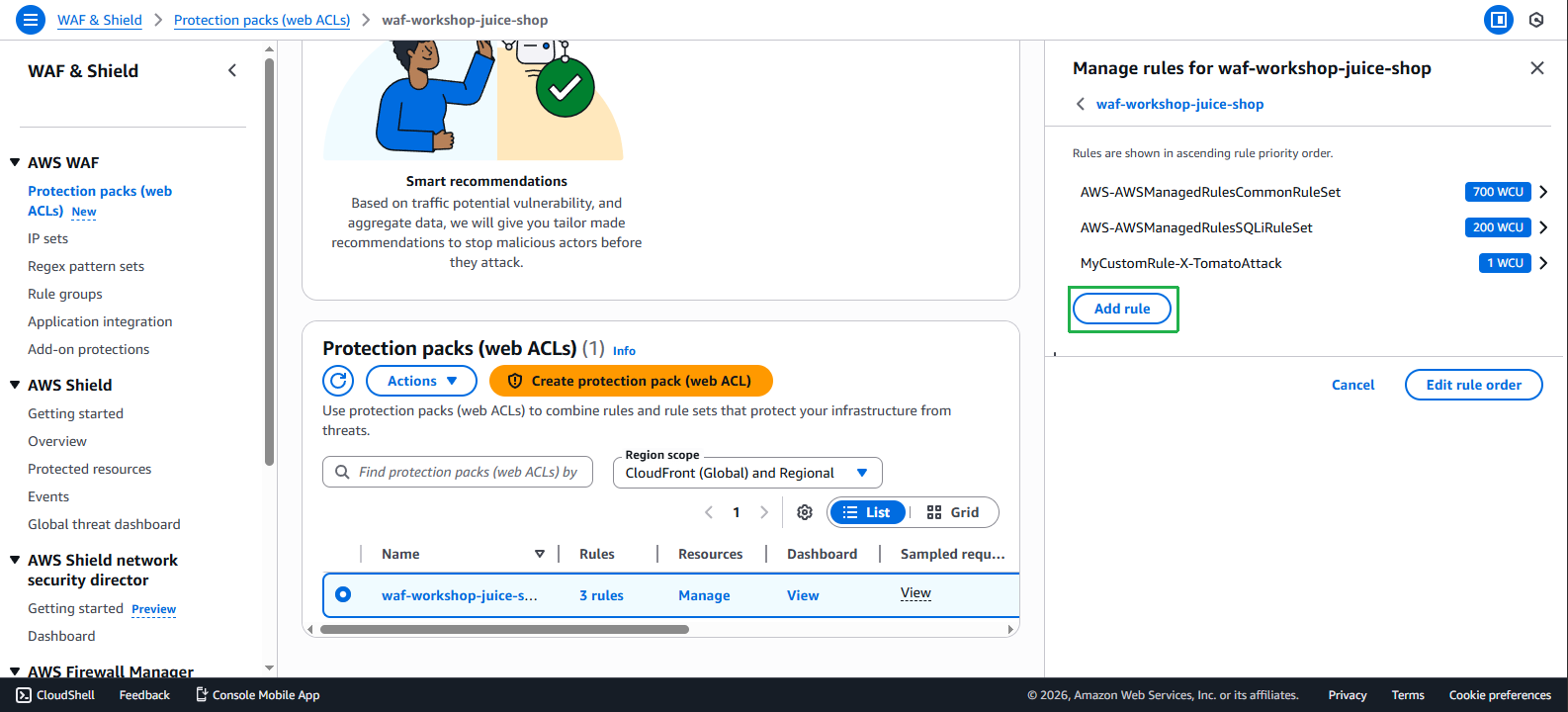Click View in Sampled requests column
The height and width of the screenshot is (712, 1568).
(x=915, y=592)
